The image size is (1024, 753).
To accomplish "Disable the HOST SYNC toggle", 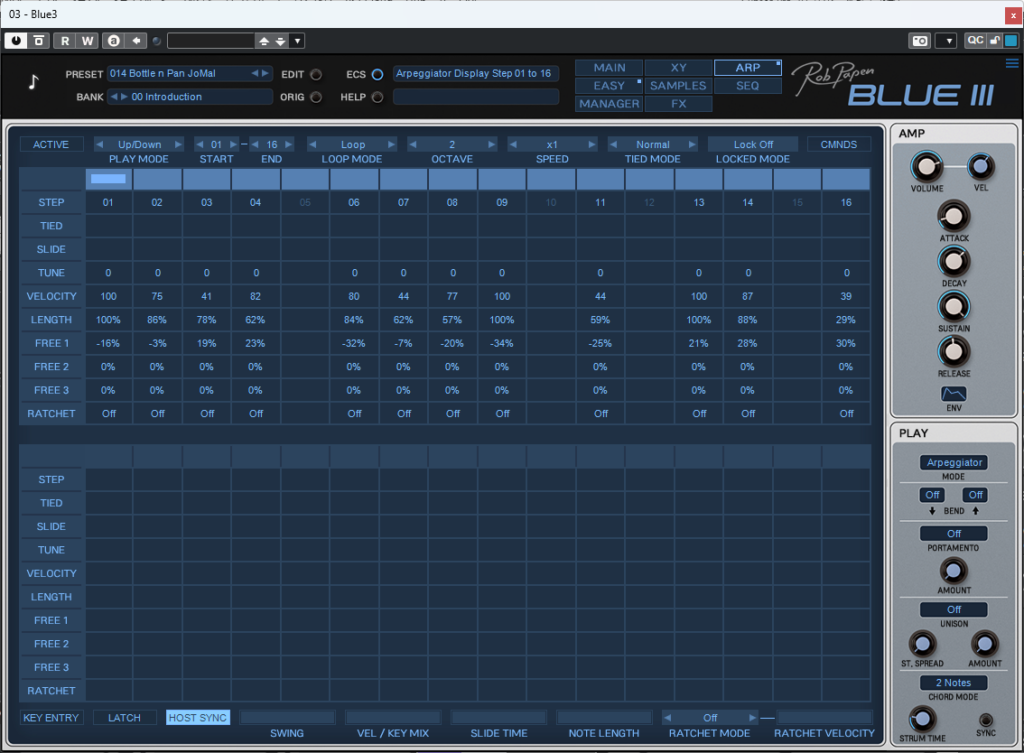I will coord(197,718).
